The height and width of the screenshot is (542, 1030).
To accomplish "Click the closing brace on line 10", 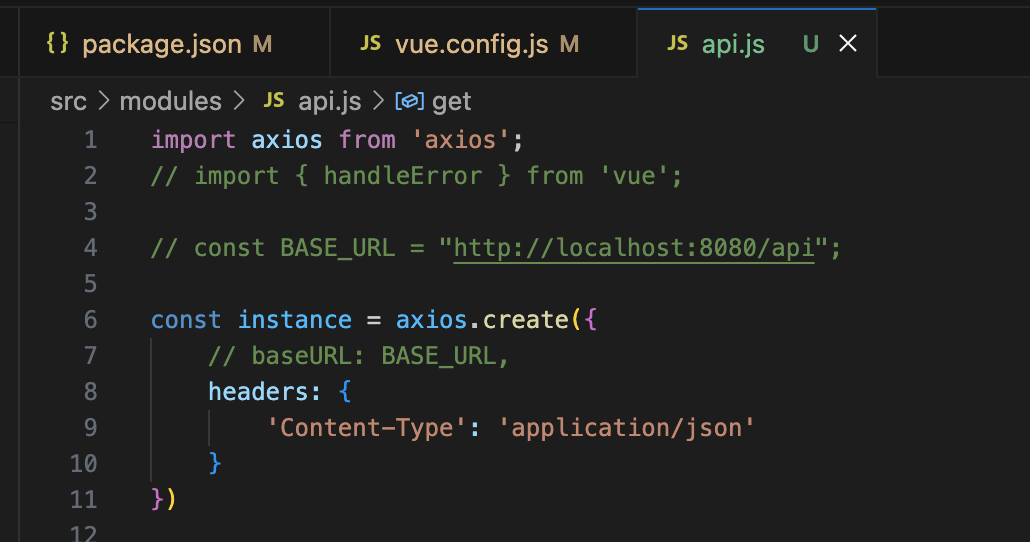I will click(215, 464).
